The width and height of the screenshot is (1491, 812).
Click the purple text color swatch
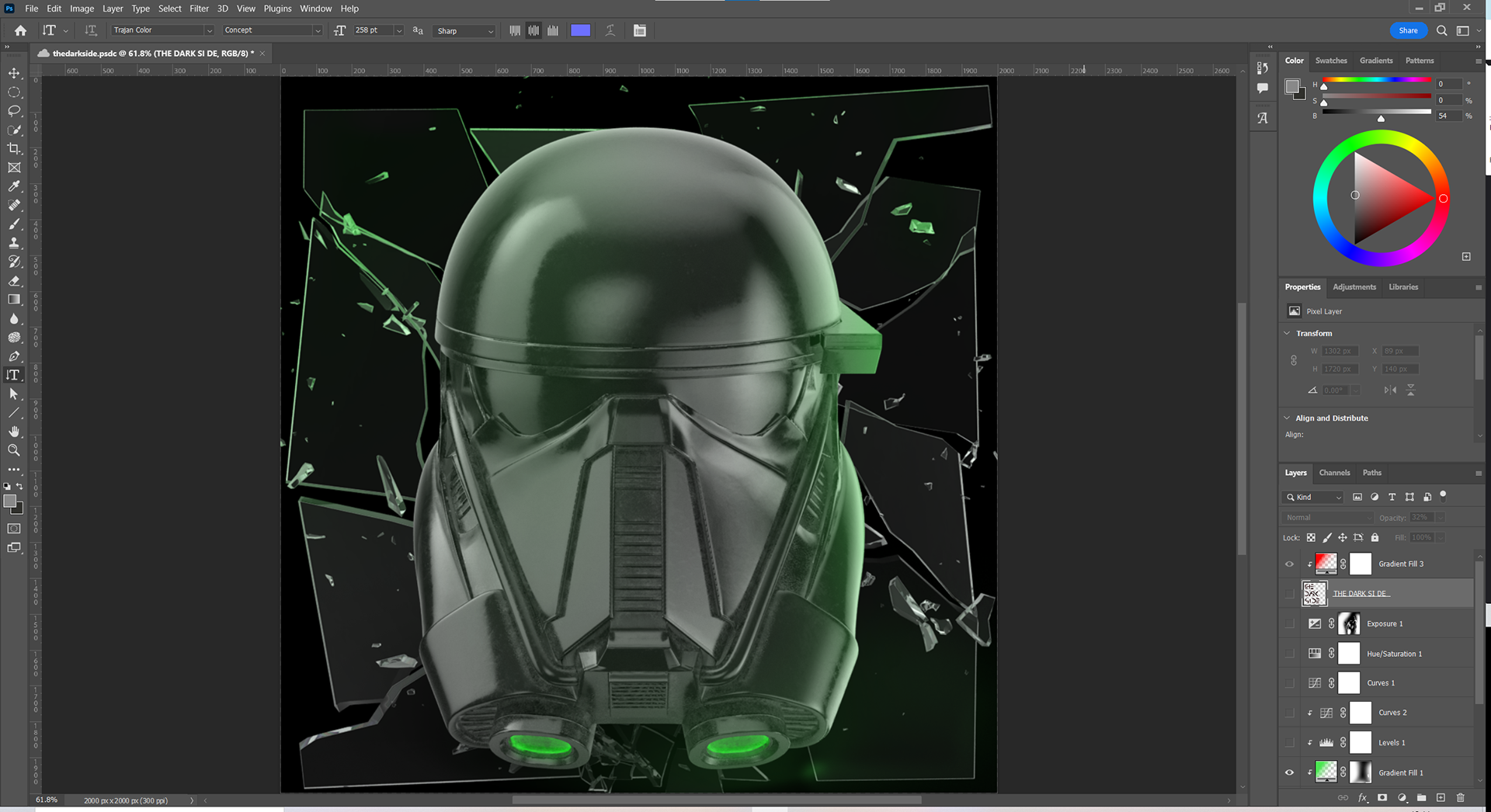click(x=580, y=30)
